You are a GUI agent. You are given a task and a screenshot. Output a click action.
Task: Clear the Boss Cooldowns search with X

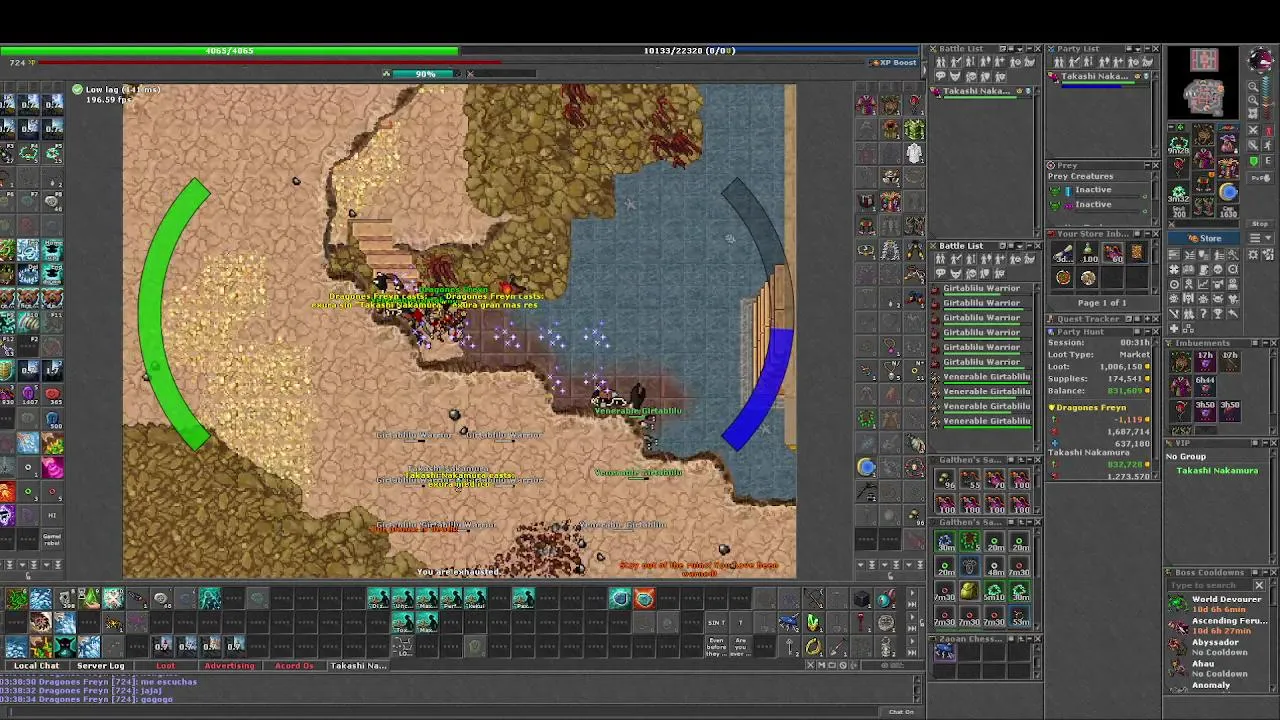tap(1259, 585)
